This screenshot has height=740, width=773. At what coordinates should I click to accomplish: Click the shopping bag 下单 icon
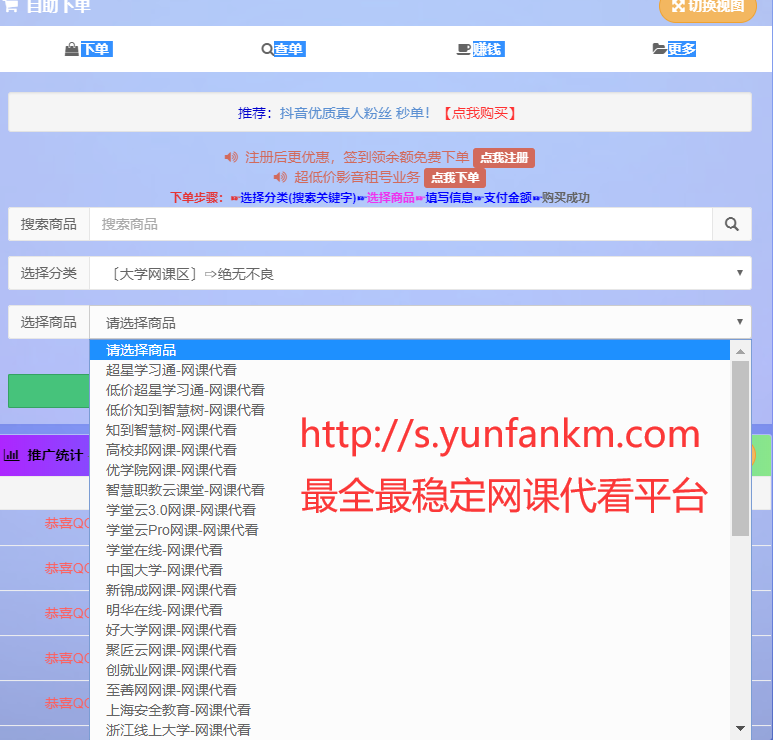pos(71,49)
